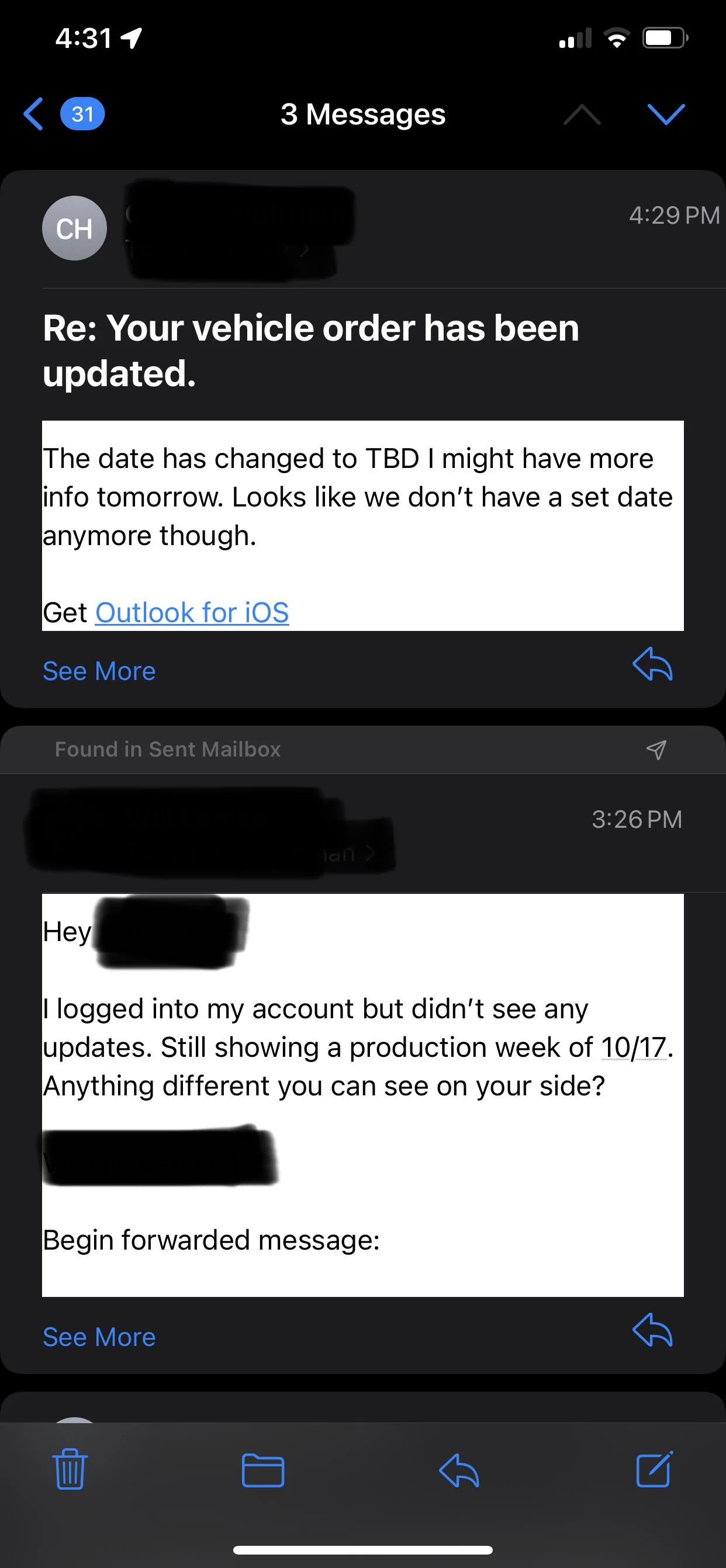Image resolution: width=726 pixels, height=1568 pixels.
Task: Open the Outlook for iOS link
Action: click(x=192, y=612)
